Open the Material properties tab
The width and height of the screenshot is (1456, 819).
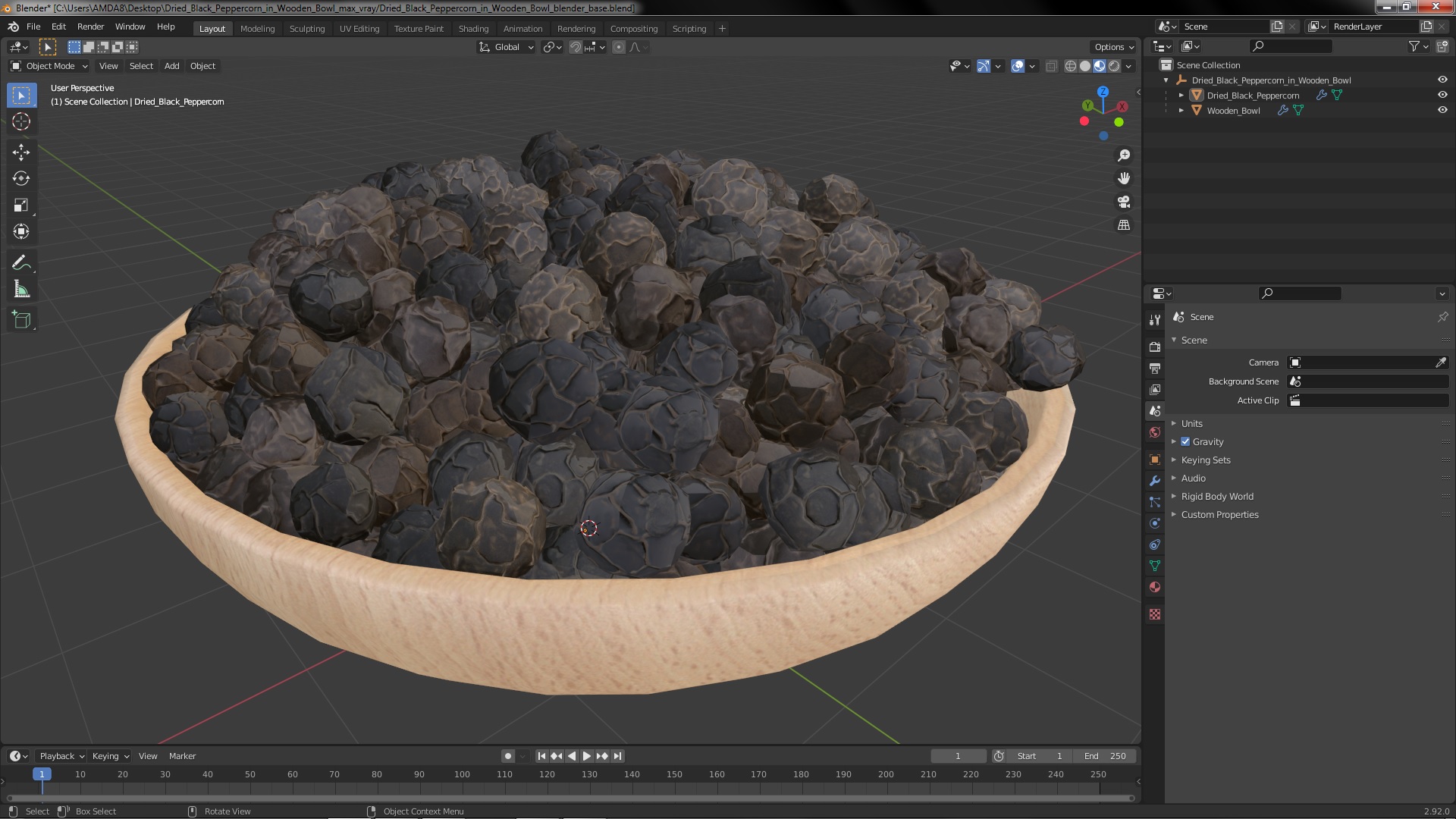pos(1154,587)
